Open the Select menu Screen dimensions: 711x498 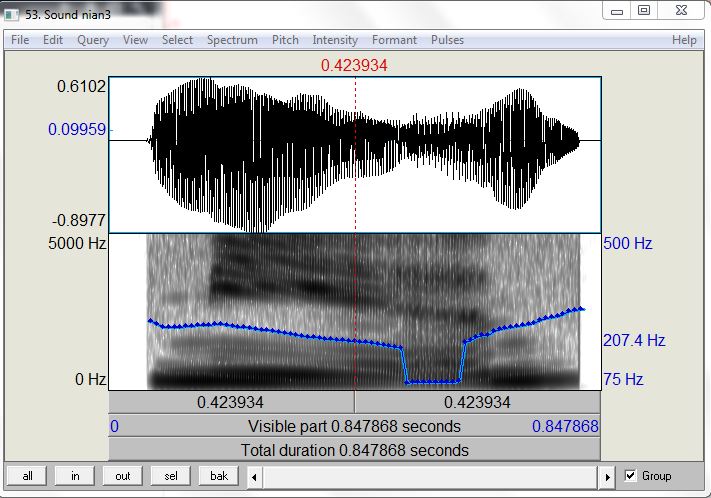(x=177, y=40)
